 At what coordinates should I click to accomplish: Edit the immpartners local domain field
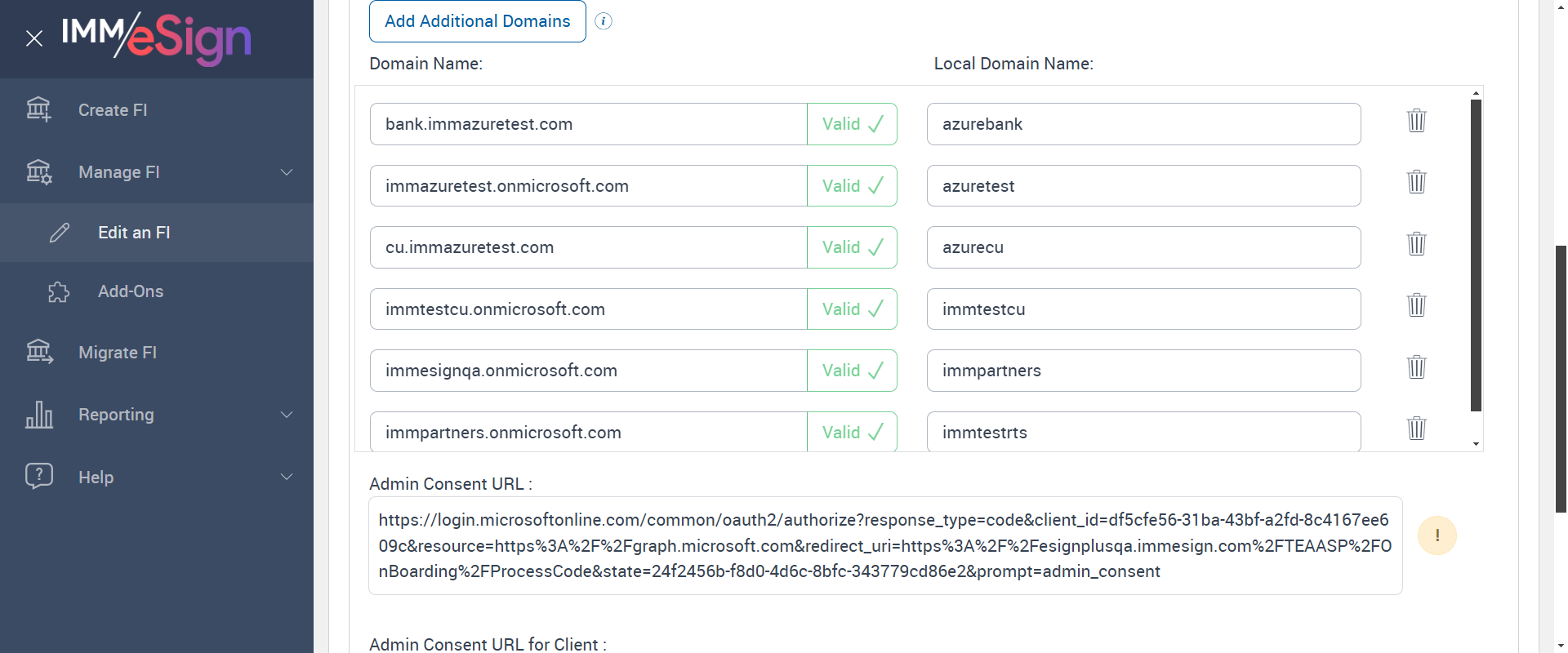[x=1143, y=371]
